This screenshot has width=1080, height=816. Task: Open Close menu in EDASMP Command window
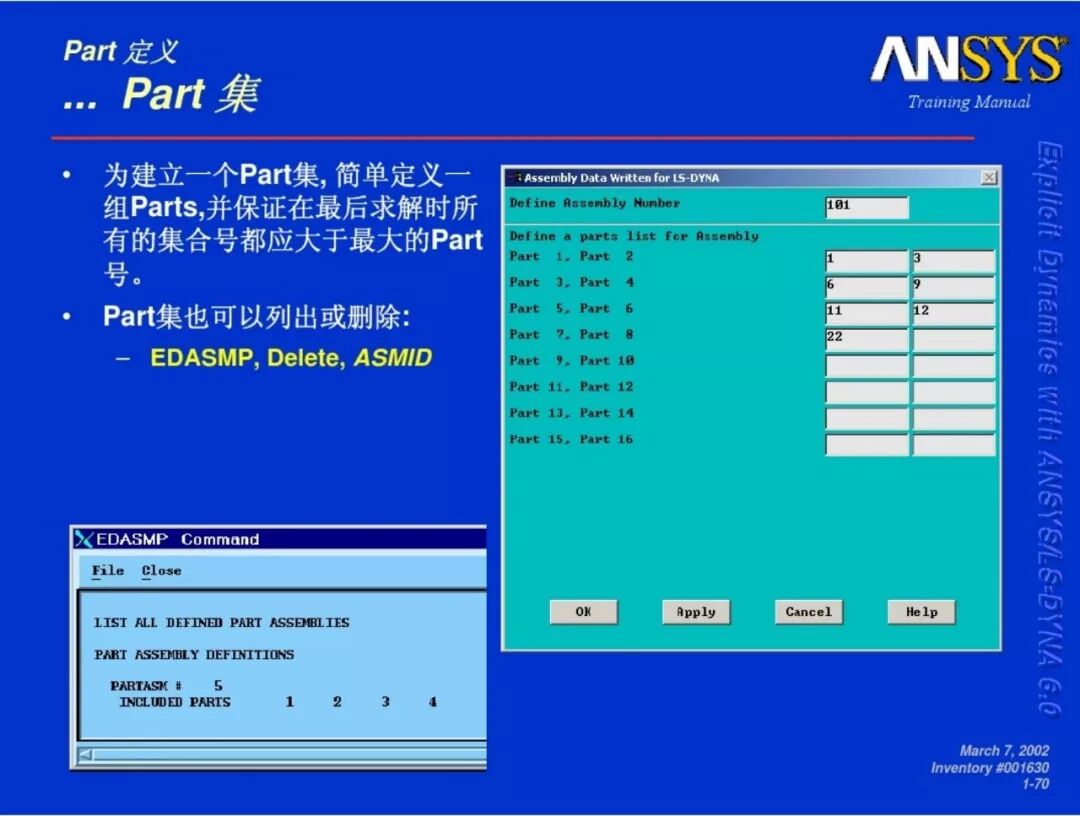[x=161, y=571]
